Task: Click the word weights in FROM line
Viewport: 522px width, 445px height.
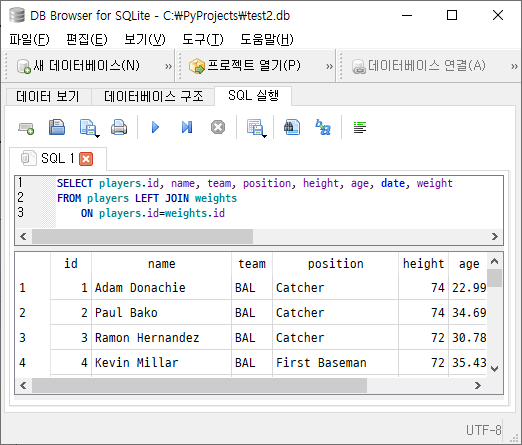Action: tap(216, 198)
